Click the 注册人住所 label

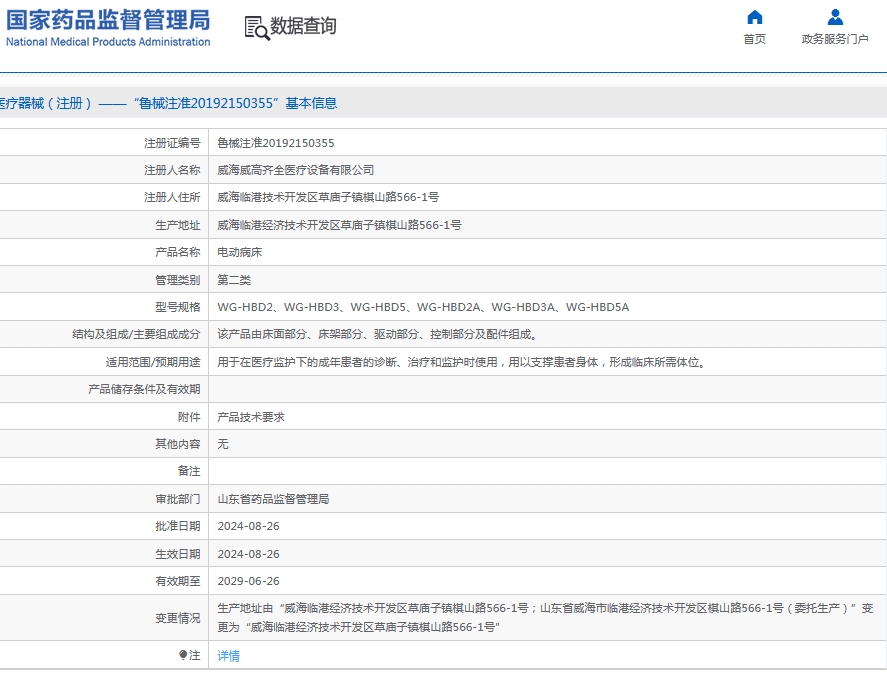(172, 197)
